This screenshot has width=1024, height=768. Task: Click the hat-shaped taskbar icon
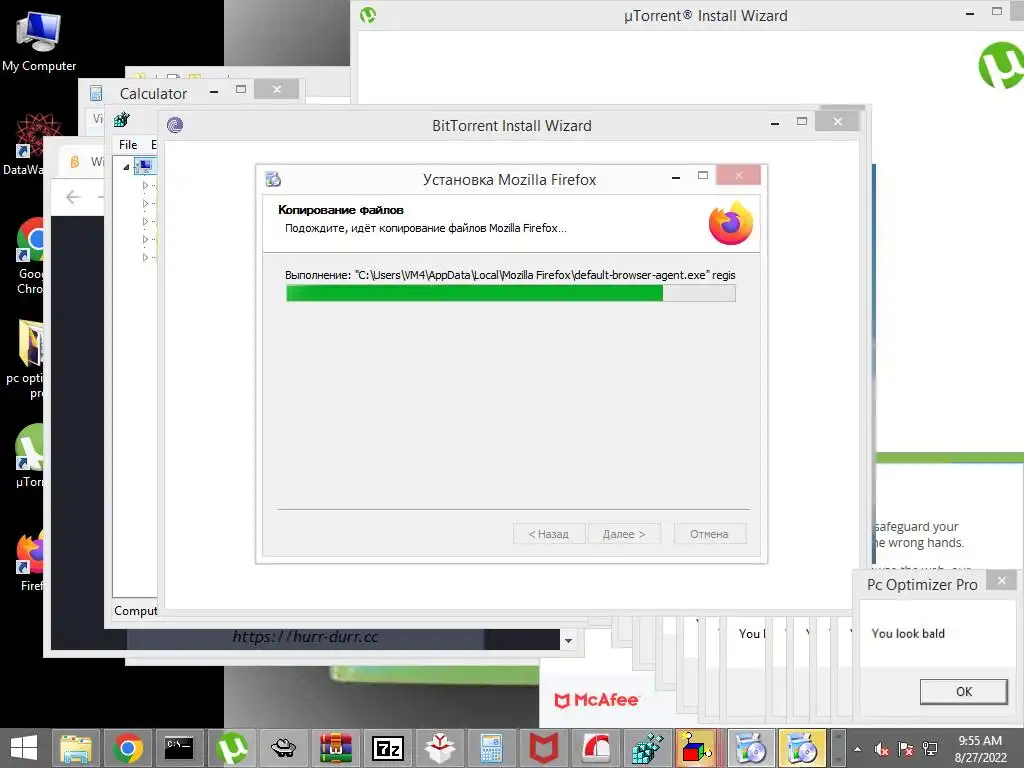point(283,748)
